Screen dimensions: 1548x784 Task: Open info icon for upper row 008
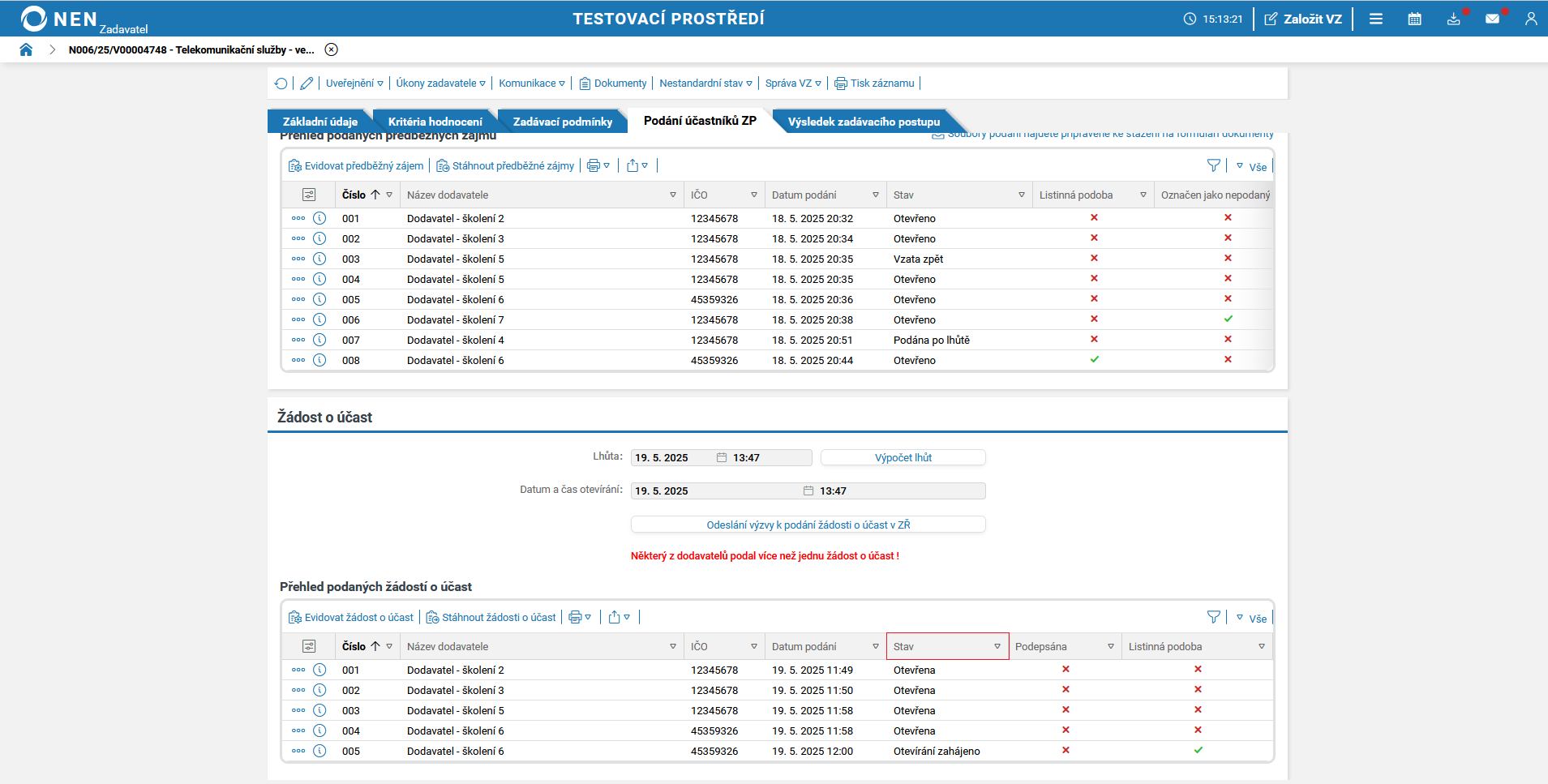pyautogui.click(x=319, y=360)
